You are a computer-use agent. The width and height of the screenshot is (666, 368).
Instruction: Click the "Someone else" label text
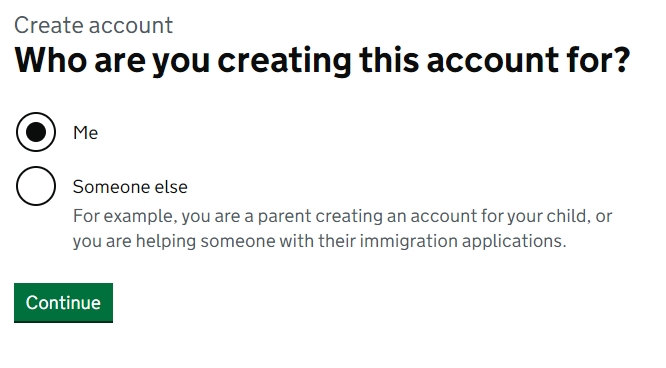130,187
